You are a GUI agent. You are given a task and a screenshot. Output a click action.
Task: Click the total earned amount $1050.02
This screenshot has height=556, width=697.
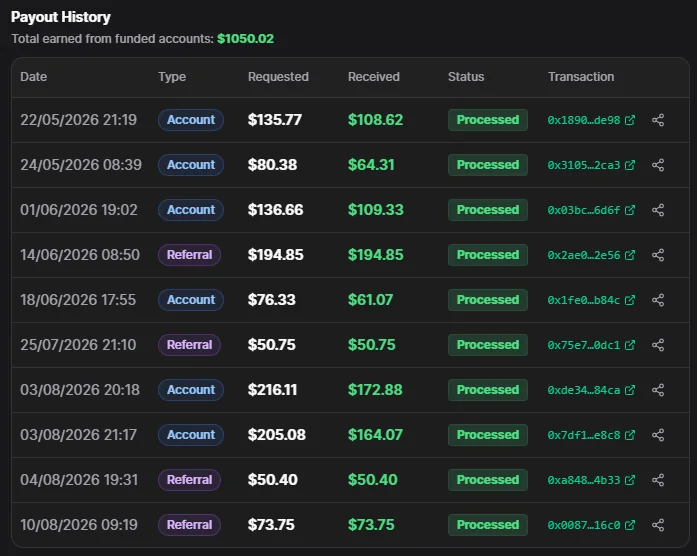point(245,39)
